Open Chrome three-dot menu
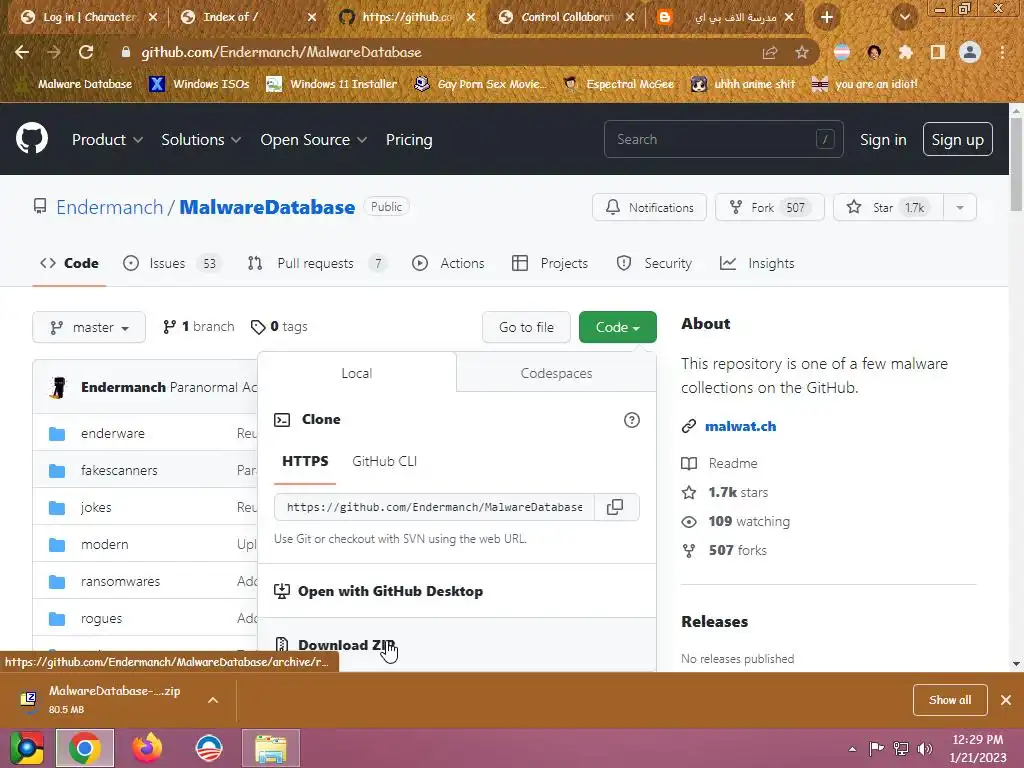 [x=1002, y=52]
